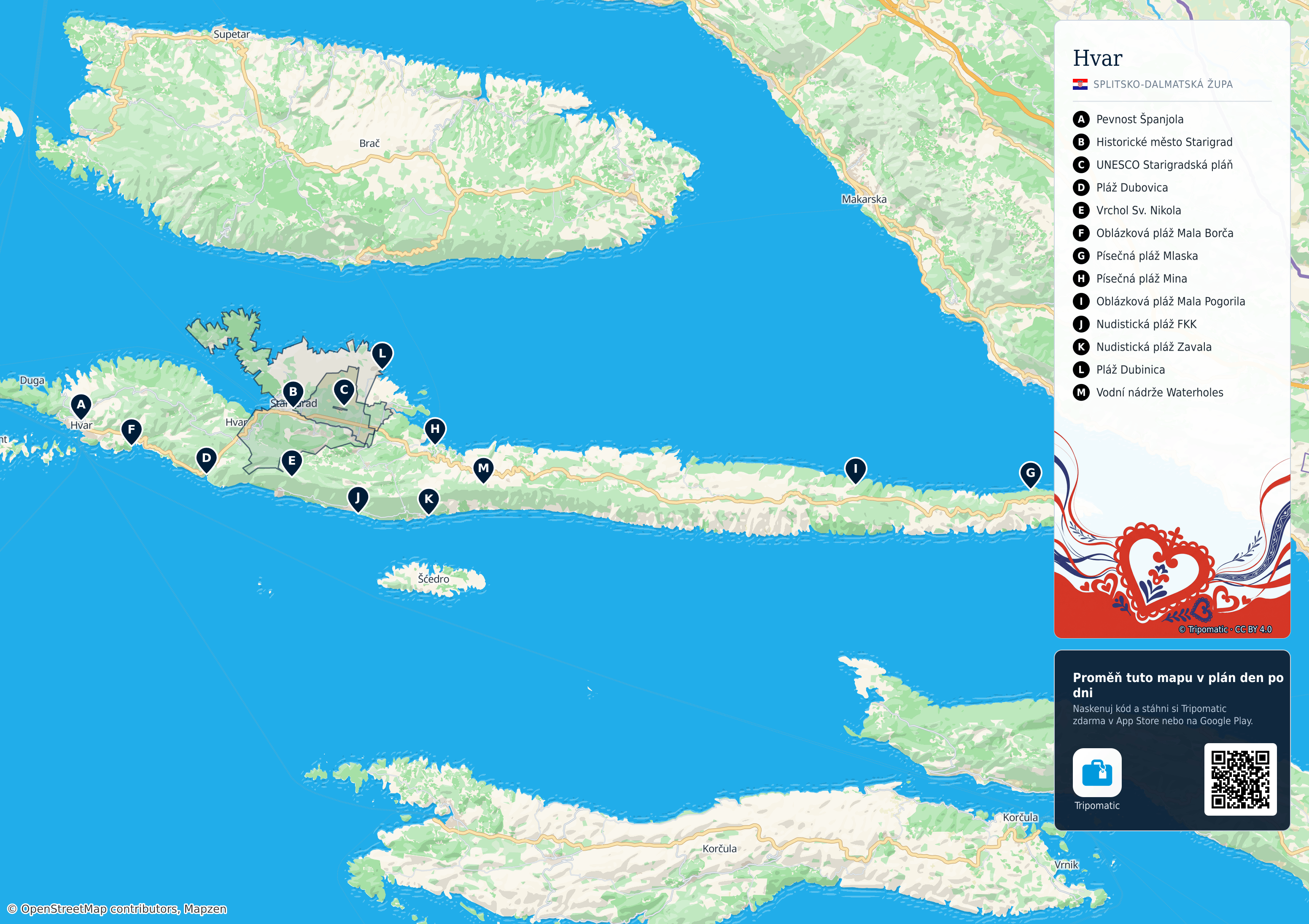Open the Pevnost Španjola legend entry
The height and width of the screenshot is (924, 1309).
[1139, 119]
